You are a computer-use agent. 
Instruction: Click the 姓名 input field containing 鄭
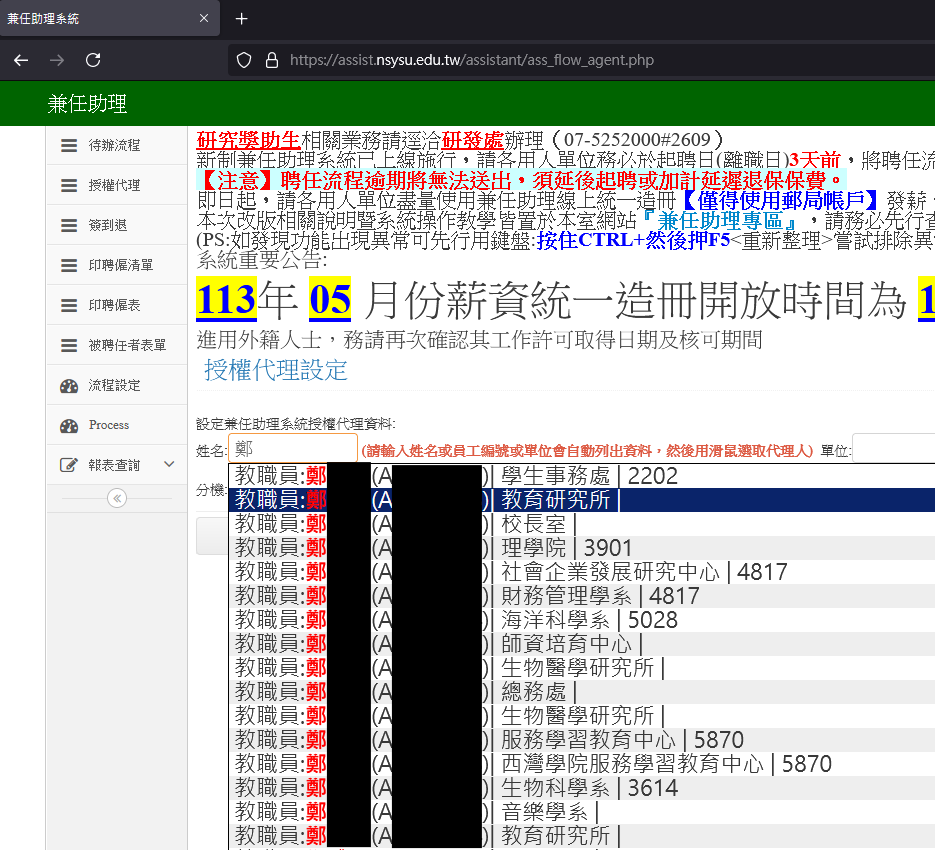pos(293,449)
